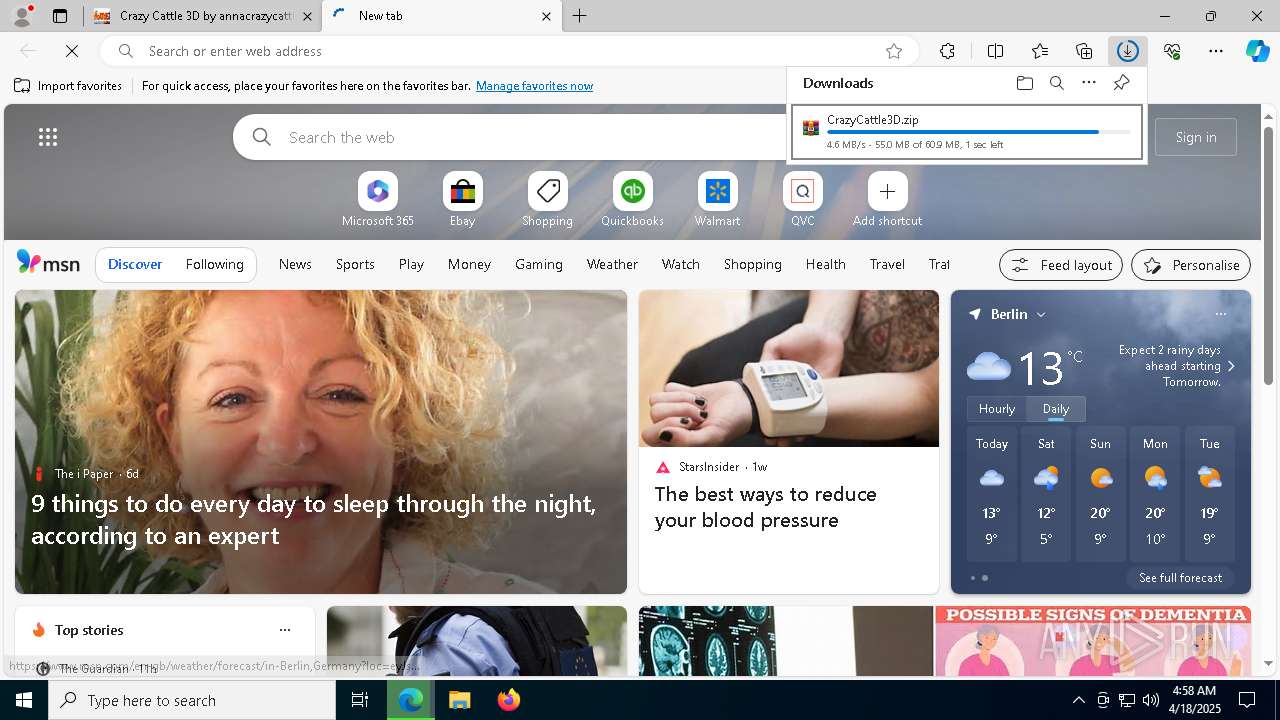Switch to Crazy Cattle 3D tab
Screen dimensions: 1280x720
click(203, 16)
